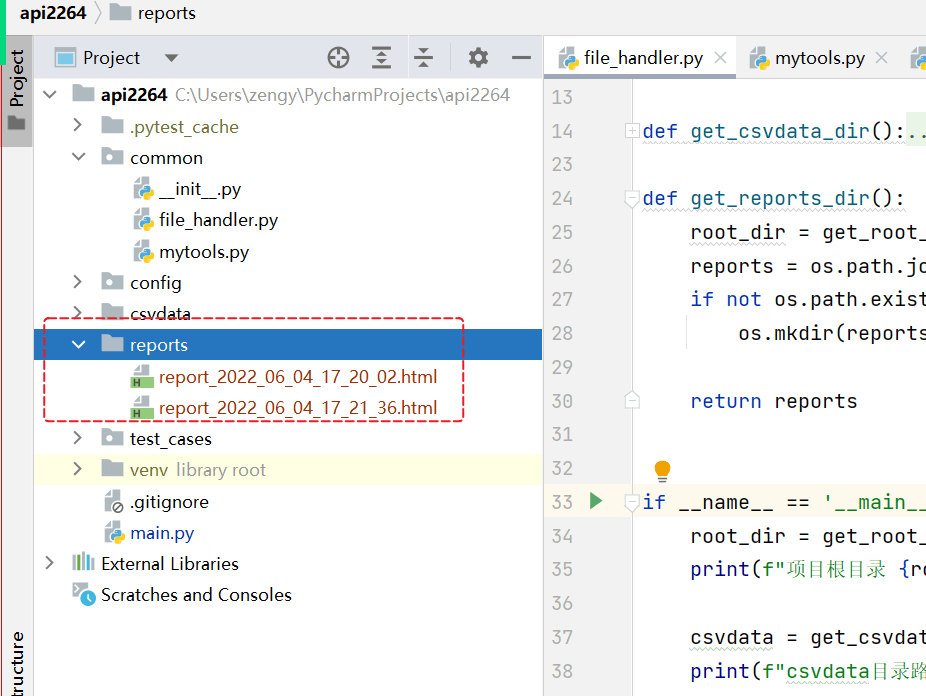Expand the External Libraries node
This screenshot has width=926, height=696.
[x=50, y=563]
